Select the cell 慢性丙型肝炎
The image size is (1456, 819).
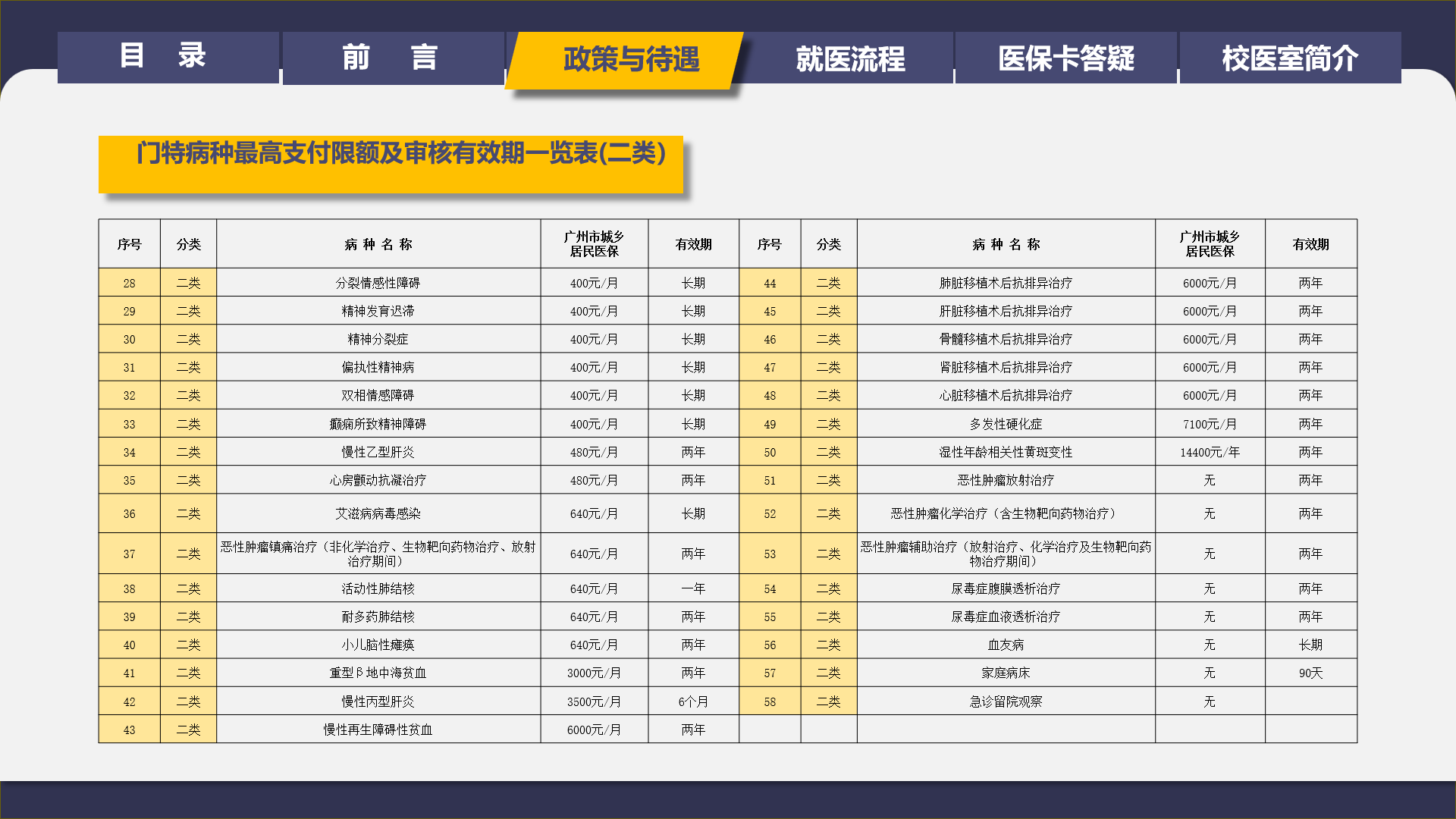378,701
